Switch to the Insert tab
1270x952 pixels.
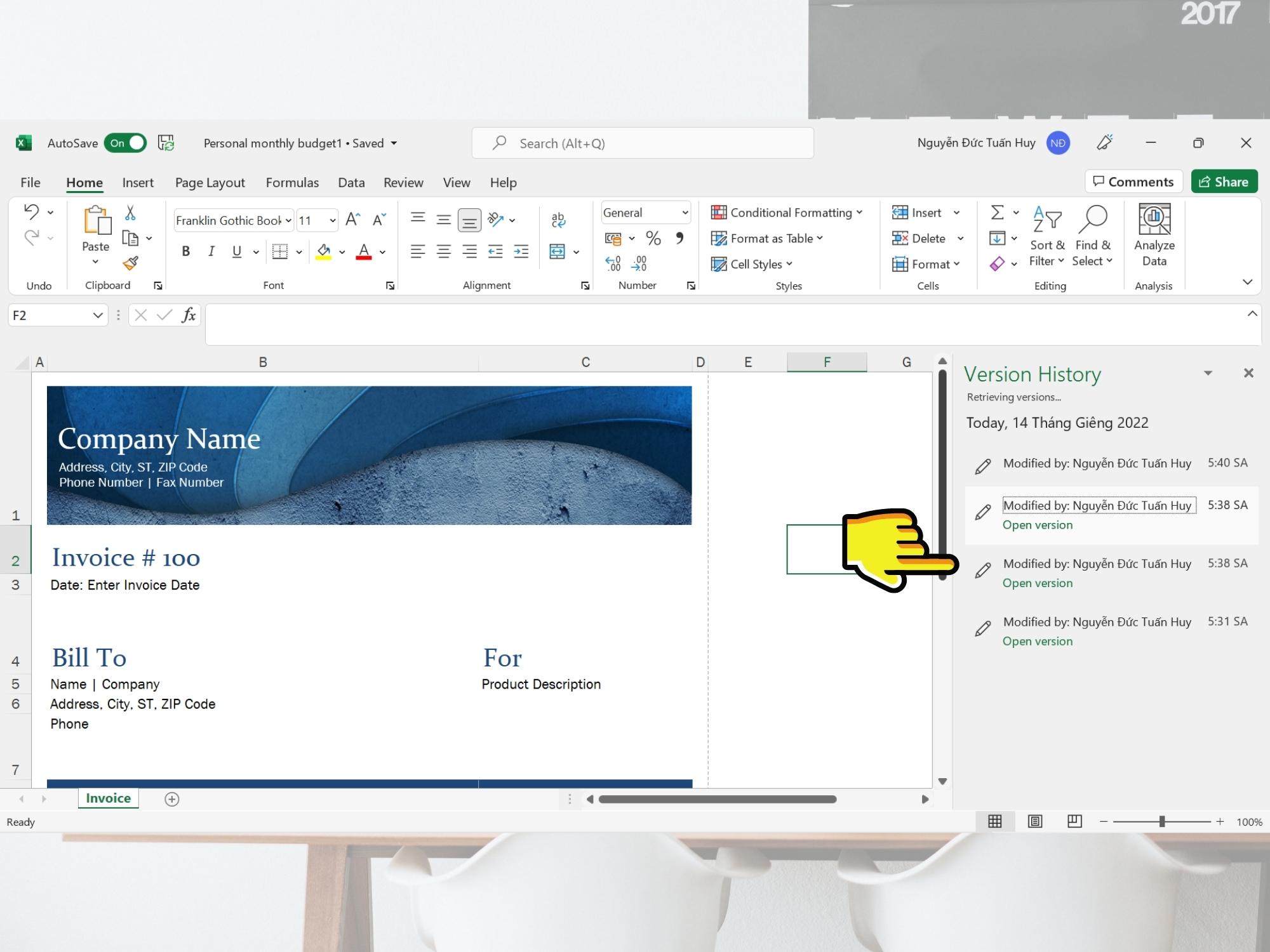[x=138, y=182]
